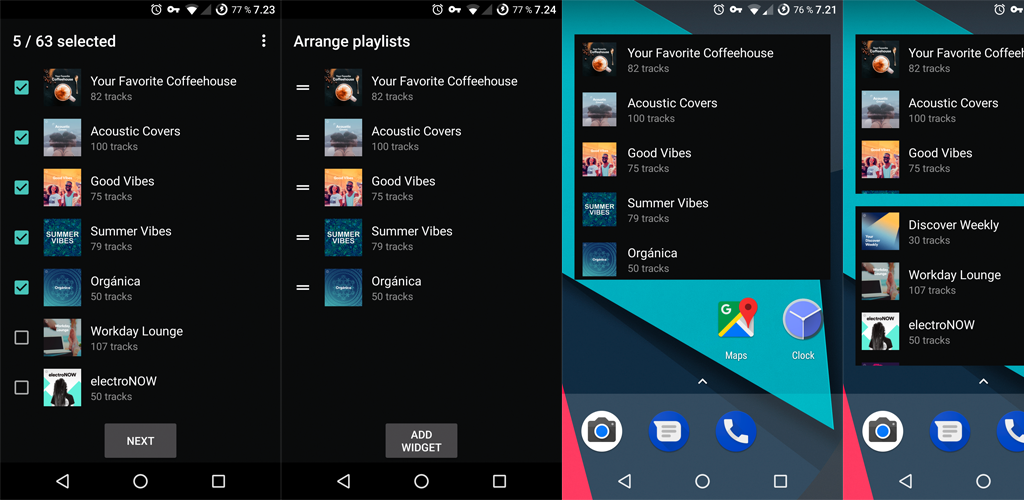
Task: Launch Camera from the third screen's dock
Action: pos(601,431)
